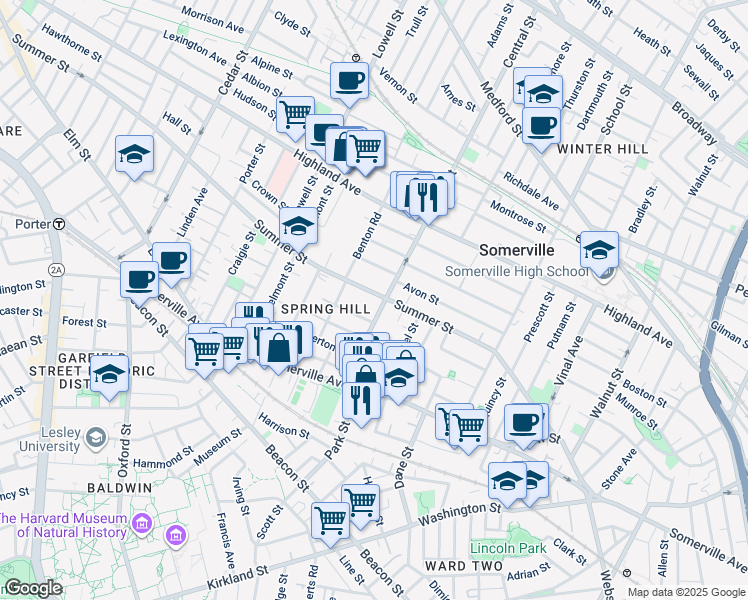Select the shopping cart marker above Line St
Image resolution: width=748 pixels, height=600 pixels.
point(331,521)
